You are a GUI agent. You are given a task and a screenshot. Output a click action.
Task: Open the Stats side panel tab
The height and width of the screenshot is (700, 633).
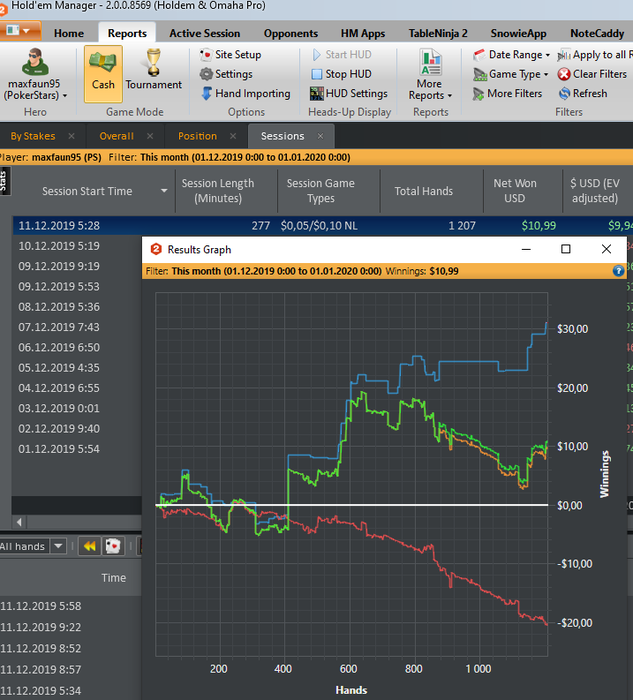point(4,182)
